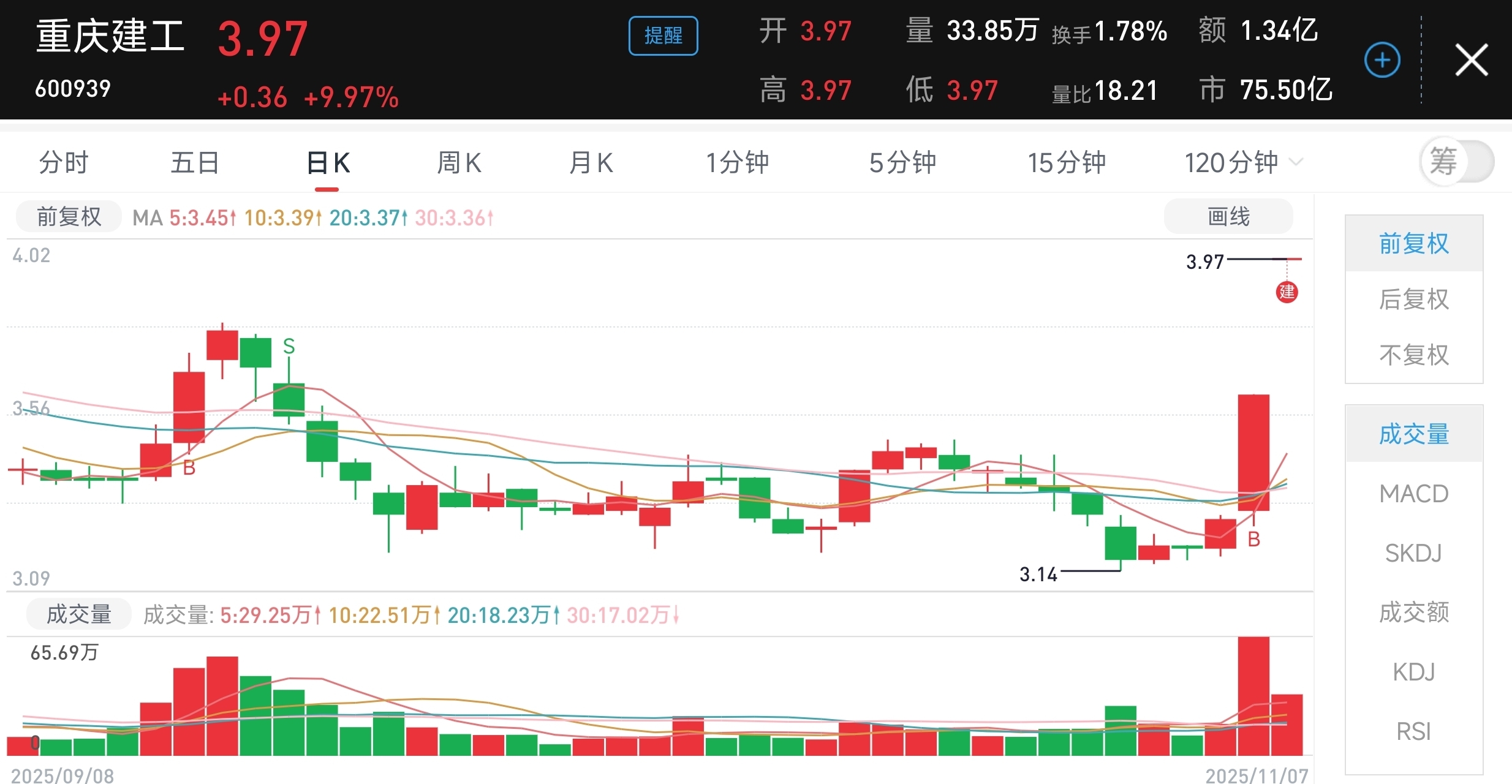Switch to 分时 tab
The image size is (1512, 784).
coord(64,163)
